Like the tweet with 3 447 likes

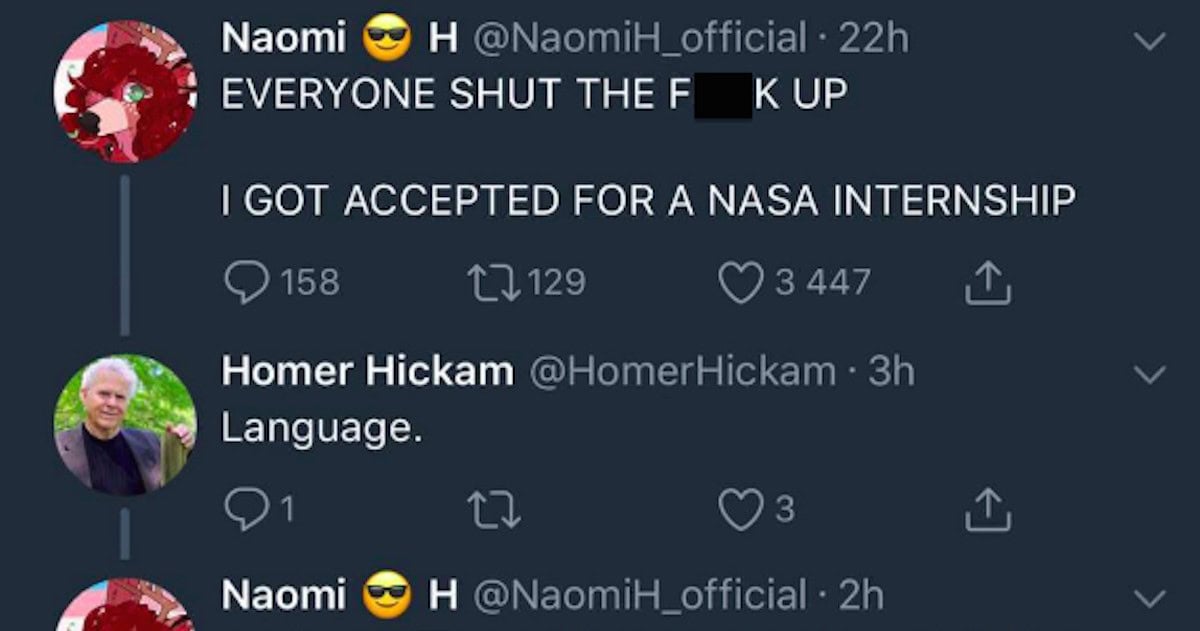pos(797,283)
